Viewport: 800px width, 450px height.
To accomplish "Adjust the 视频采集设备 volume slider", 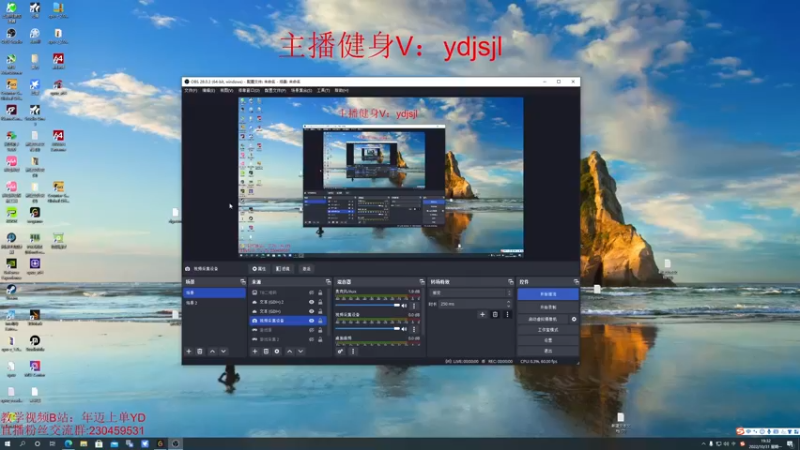I will [x=368, y=329].
